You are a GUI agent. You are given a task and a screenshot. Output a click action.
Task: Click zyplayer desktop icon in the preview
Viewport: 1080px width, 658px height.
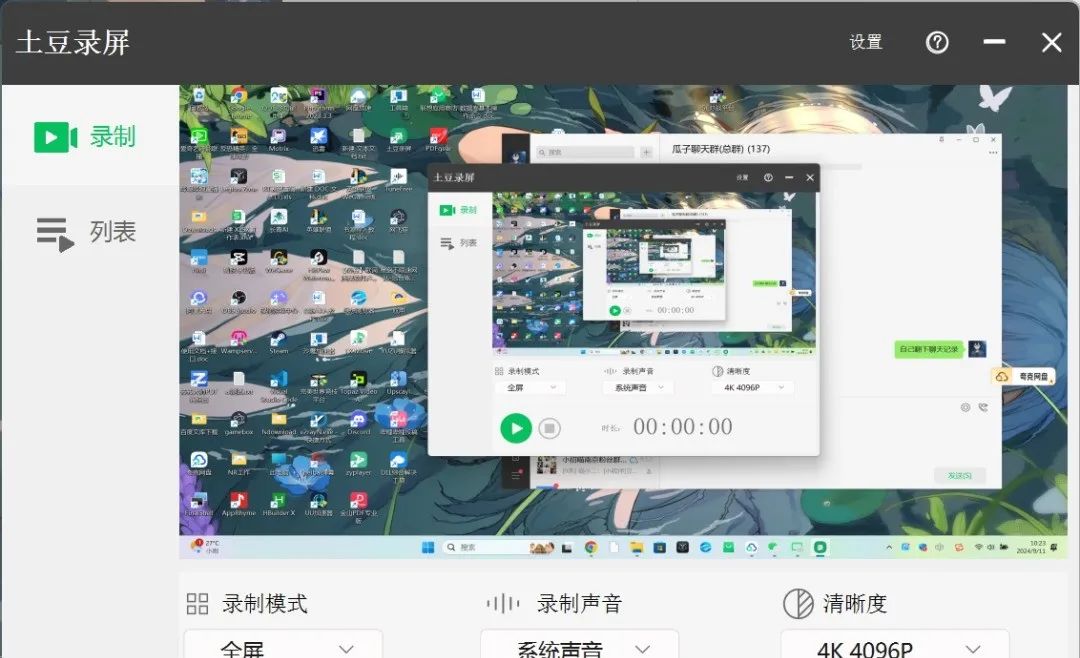click(358, 464)
